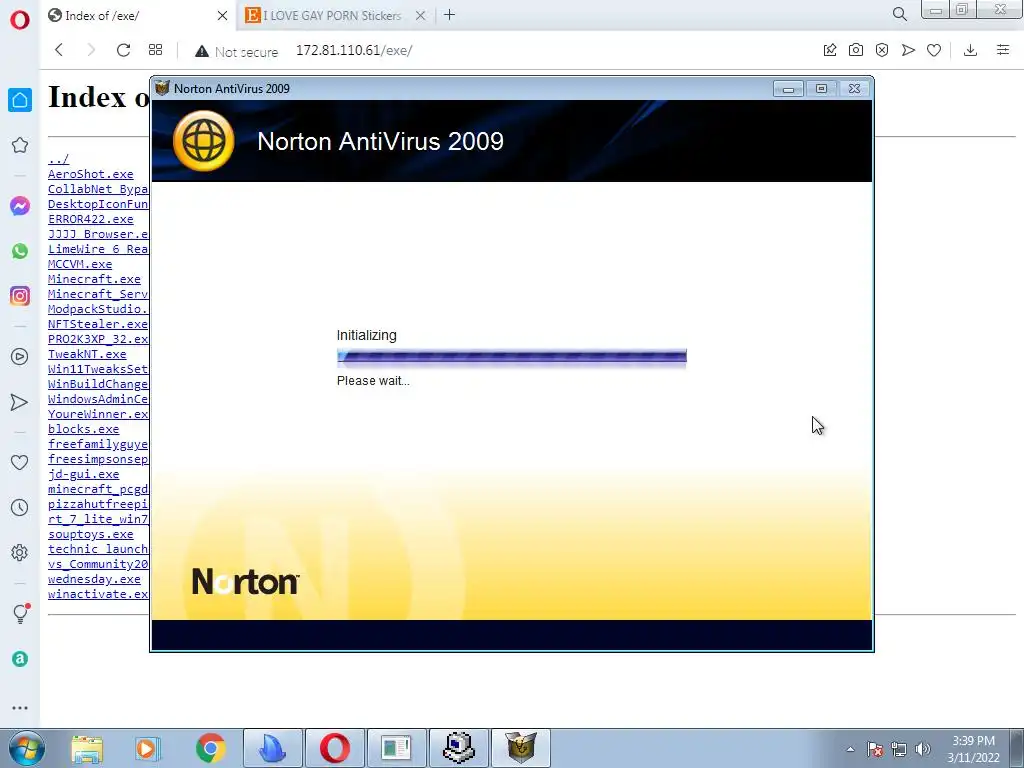Image resolution: width=1024 pixels, height=768 pixels.
Task: Open the MCCVM.exe link
Action: [80, 264]
